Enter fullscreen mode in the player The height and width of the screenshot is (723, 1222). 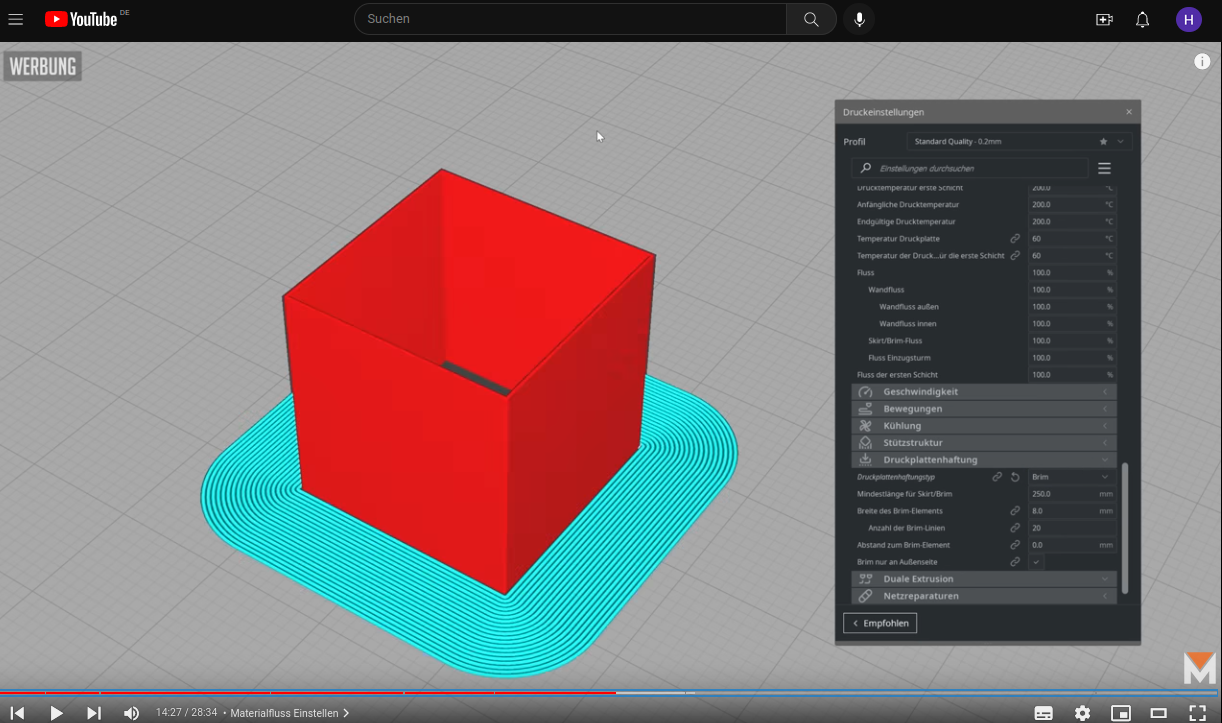1197,713
